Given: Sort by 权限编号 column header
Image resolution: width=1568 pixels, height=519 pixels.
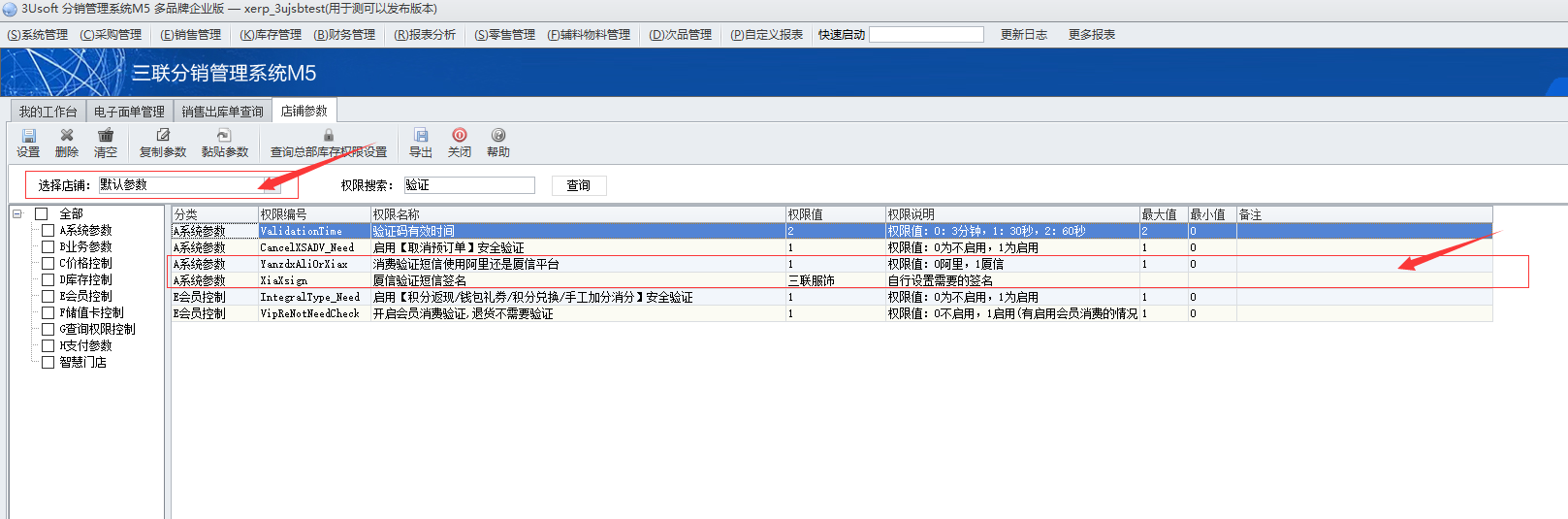Looking at the screenshot, I should tap(314, 214).
